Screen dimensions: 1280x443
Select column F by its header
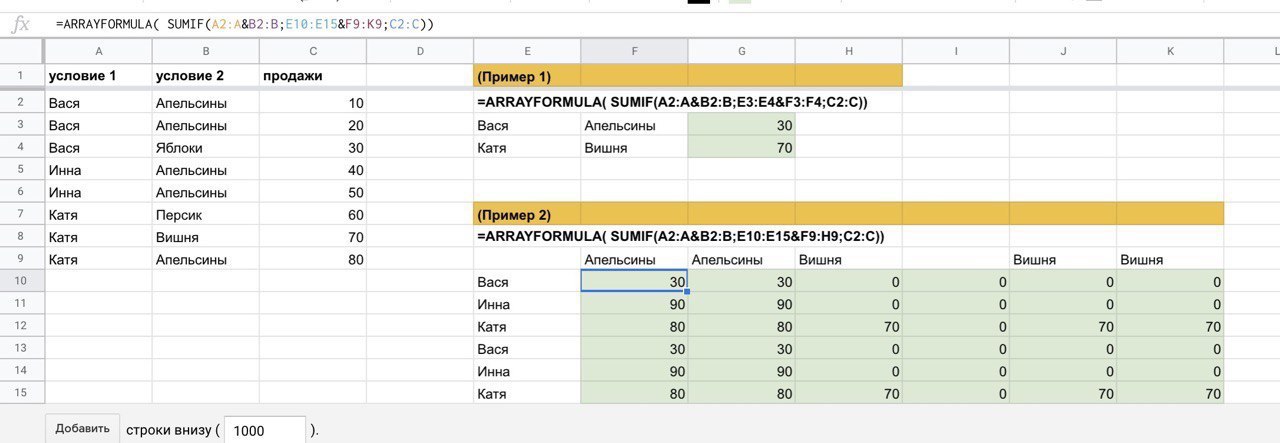point(634,51)
